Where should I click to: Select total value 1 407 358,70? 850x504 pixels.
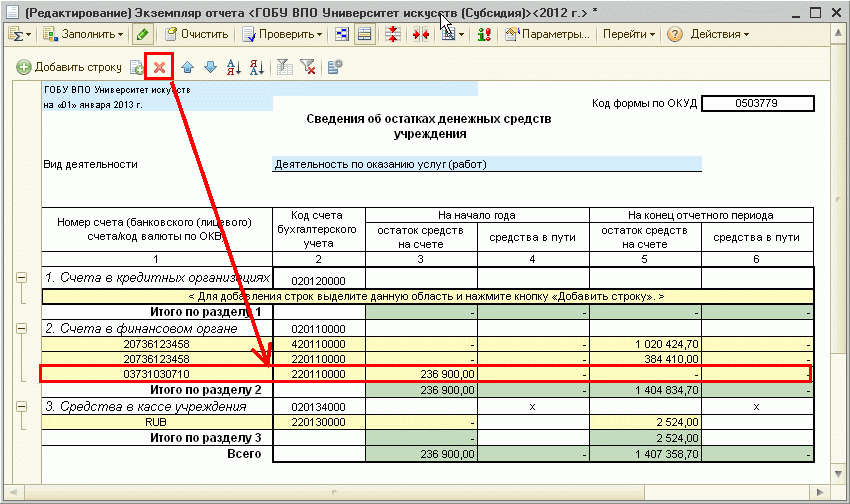tap(645, 454)
